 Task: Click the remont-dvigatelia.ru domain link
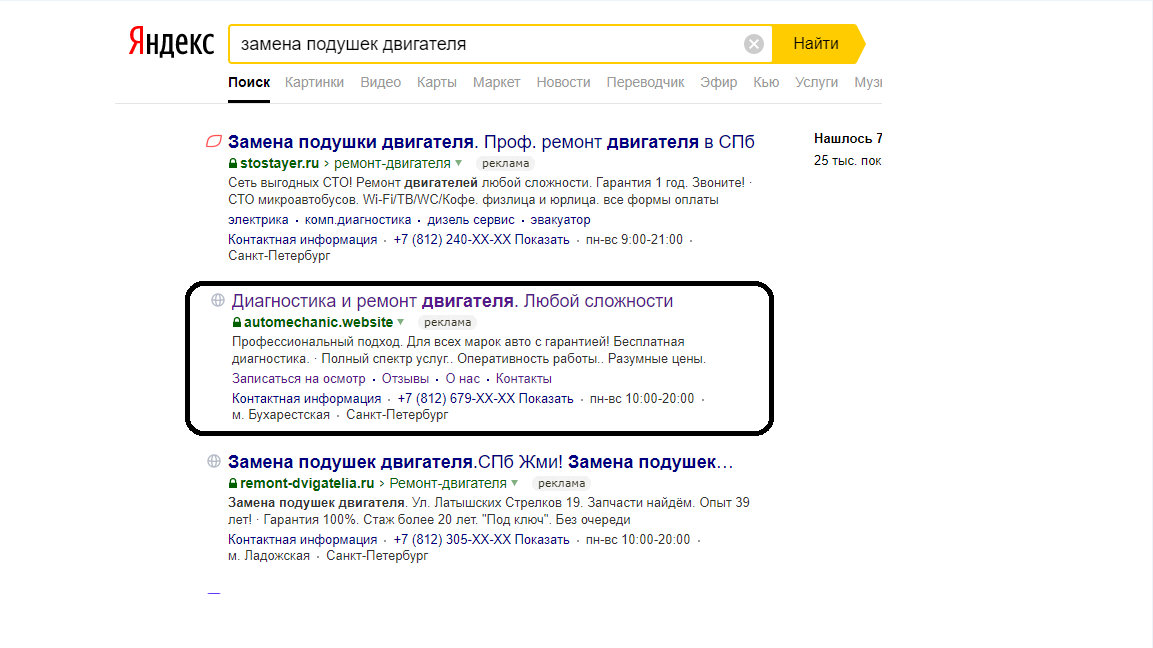[307, 483]
